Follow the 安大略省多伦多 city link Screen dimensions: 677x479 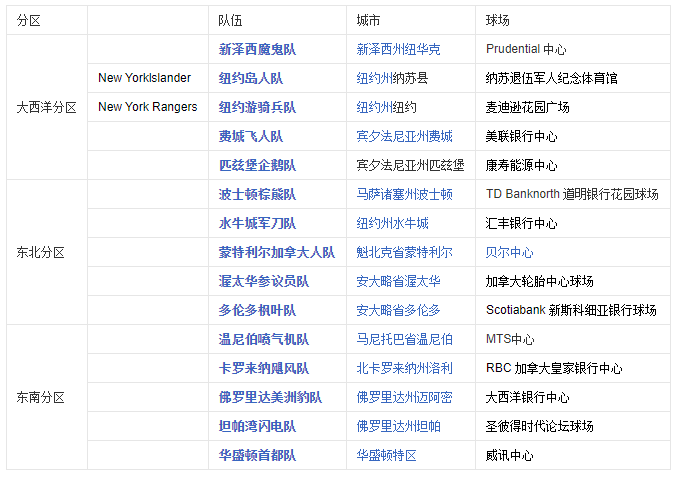coord(398,310)
